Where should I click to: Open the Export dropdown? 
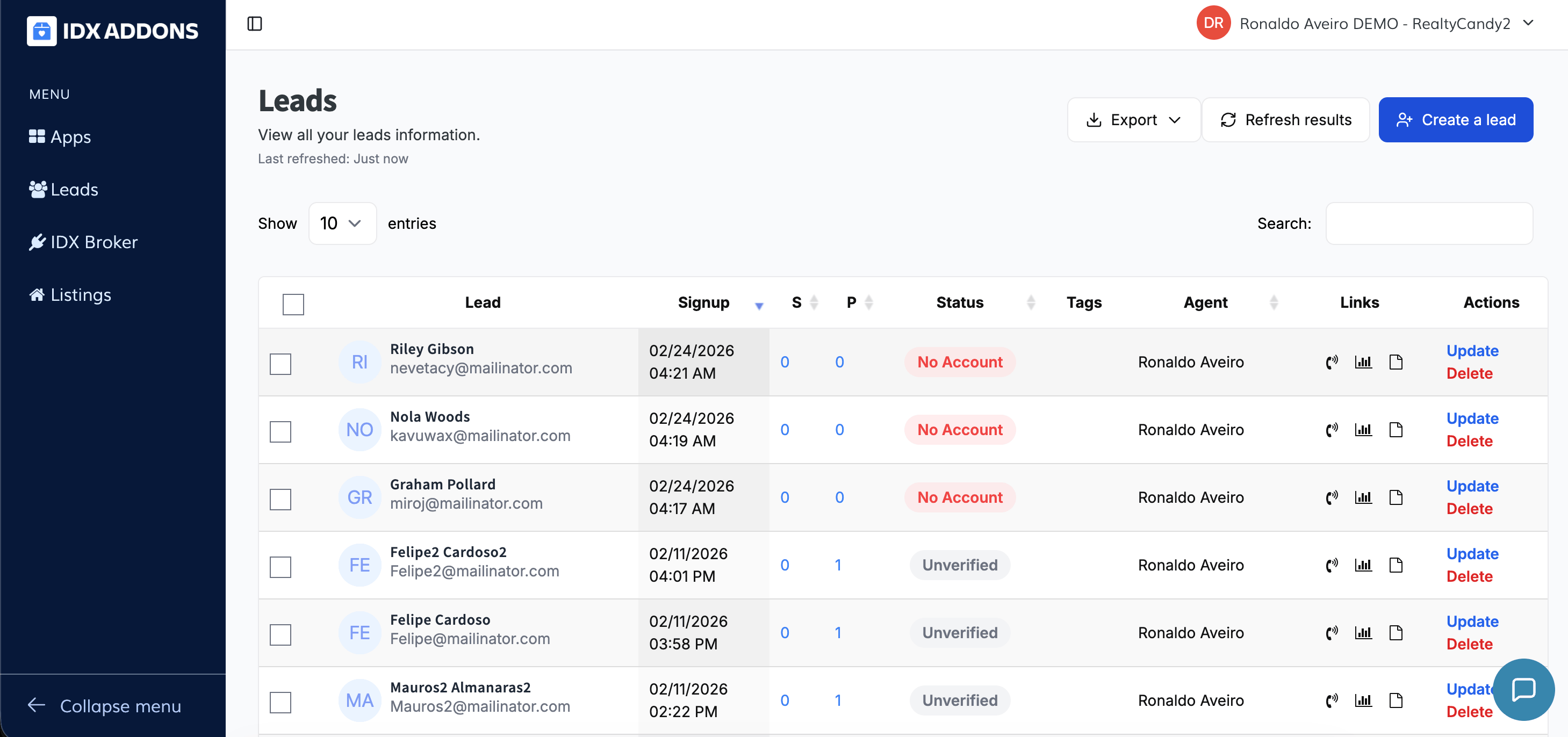click(1133, 120)
